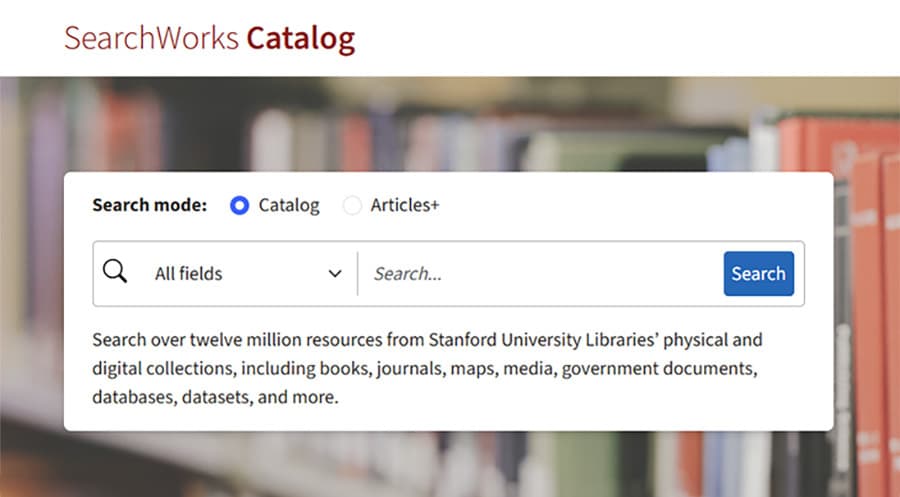Click the Catalog search mode label text
This screenshot has height=497, width=900.
click(289, 205)
